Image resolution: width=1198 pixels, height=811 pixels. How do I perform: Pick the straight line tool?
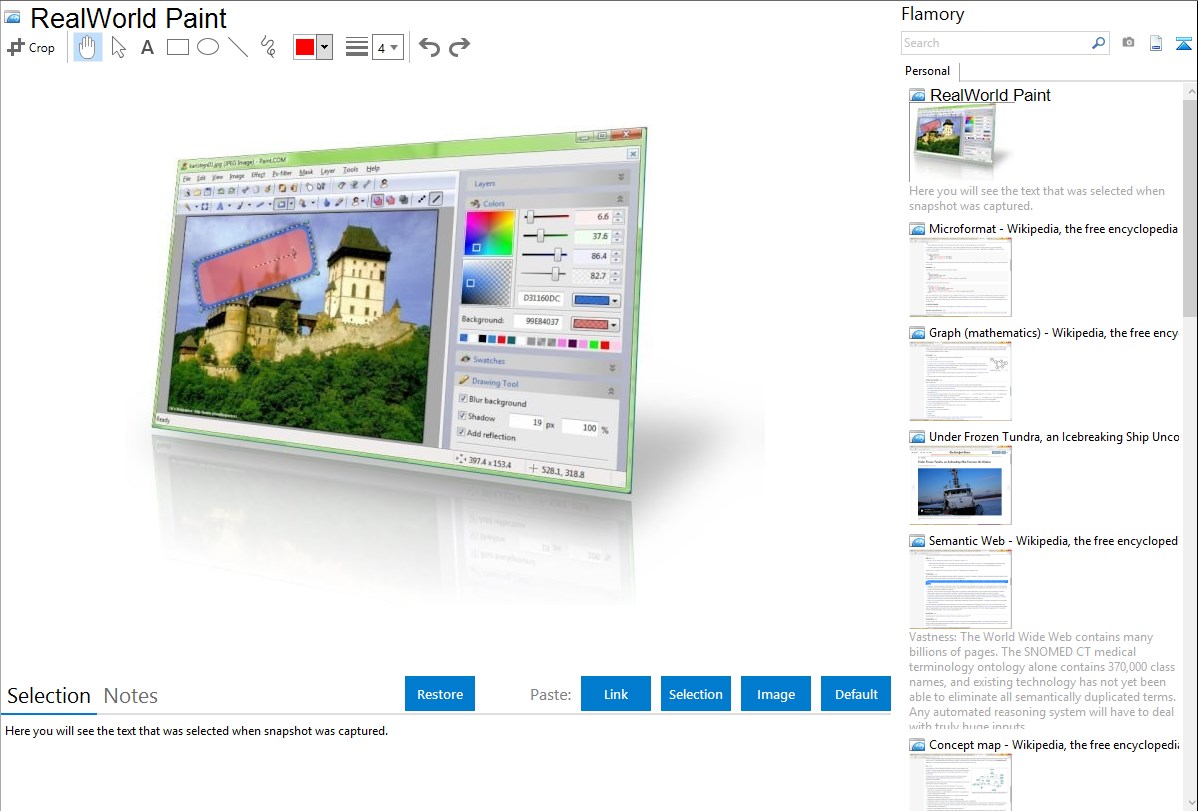(x=238, y=47)
